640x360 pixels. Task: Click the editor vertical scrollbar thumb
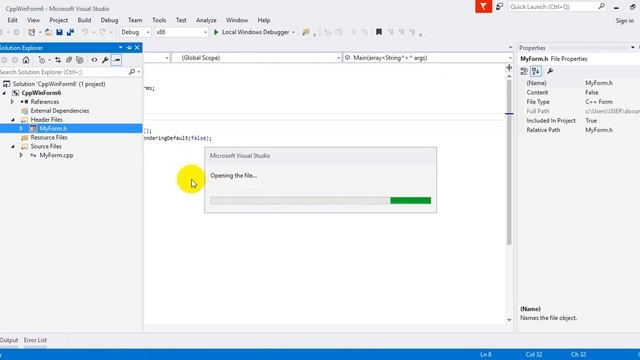point(509,162)
